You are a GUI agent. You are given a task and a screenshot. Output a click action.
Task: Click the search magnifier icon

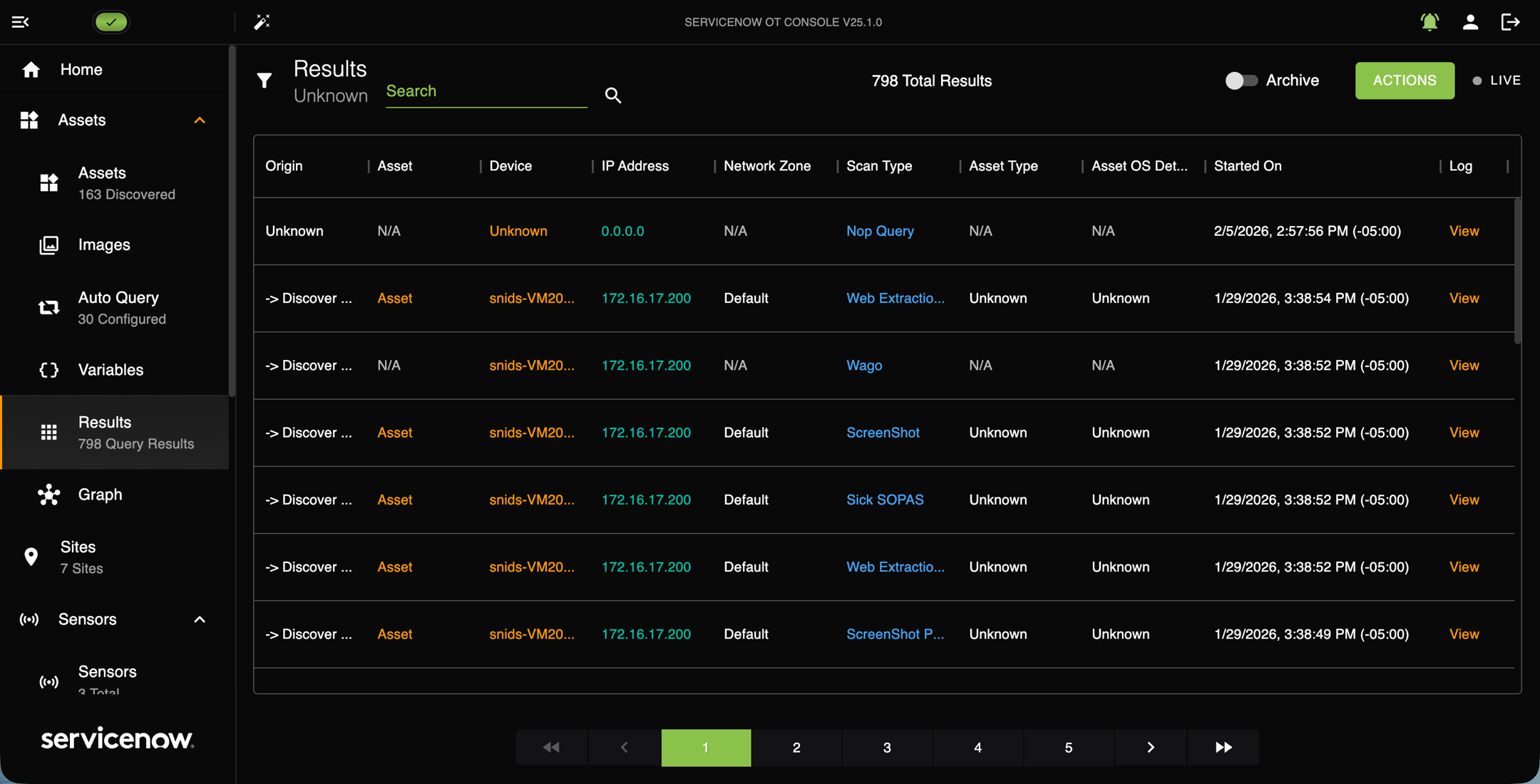pos(613,96)
